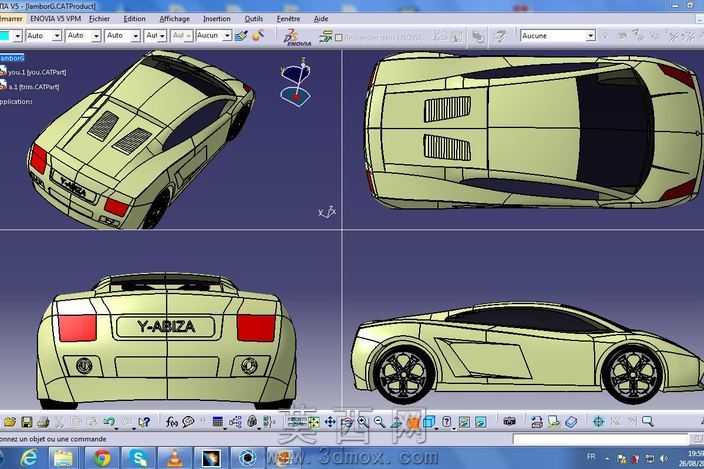Open the Aide menu
Viewport: 704px width, 469px height.
click(x=321, y=19)
